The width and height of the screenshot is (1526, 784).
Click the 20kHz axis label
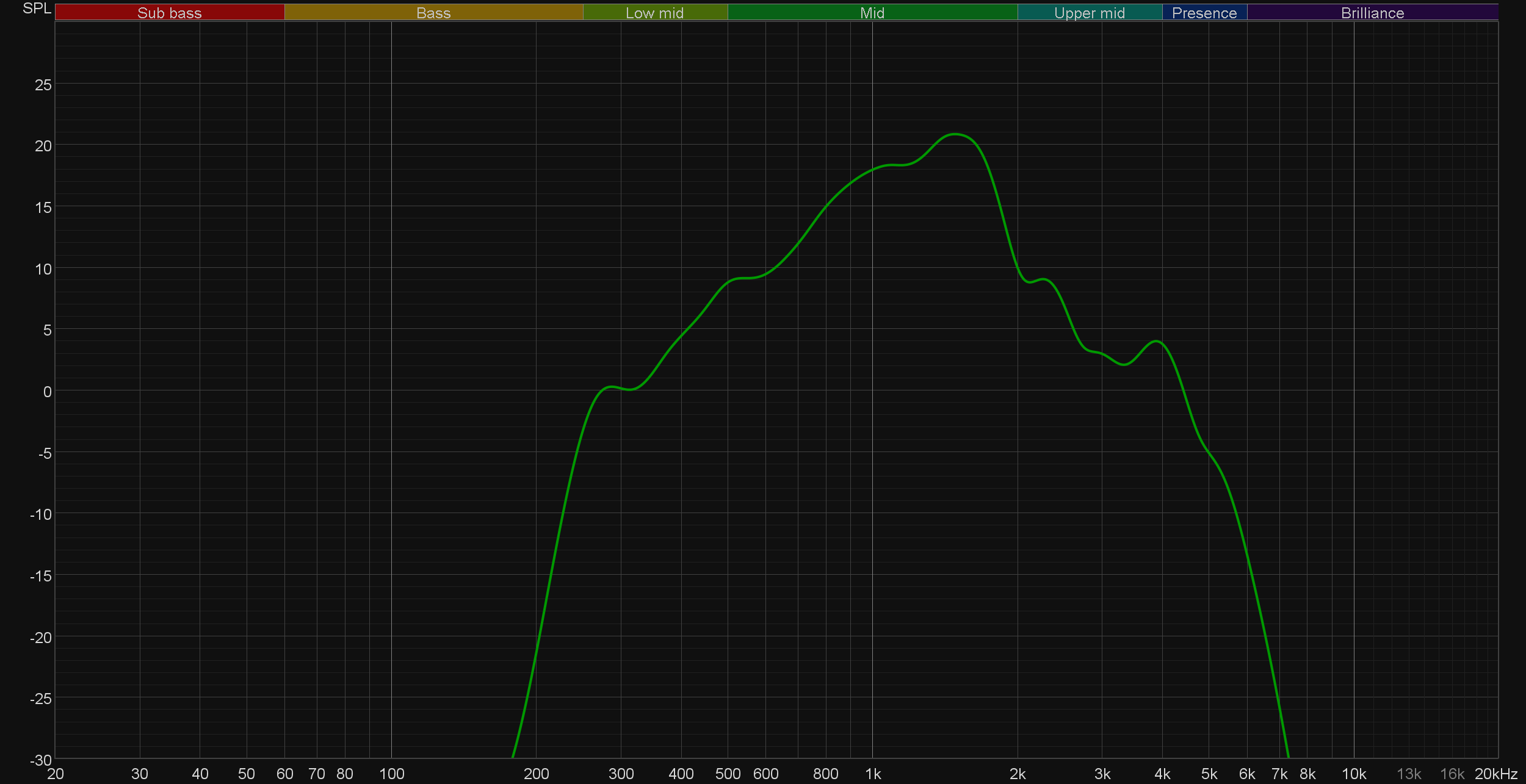[x=1495, y=774]
